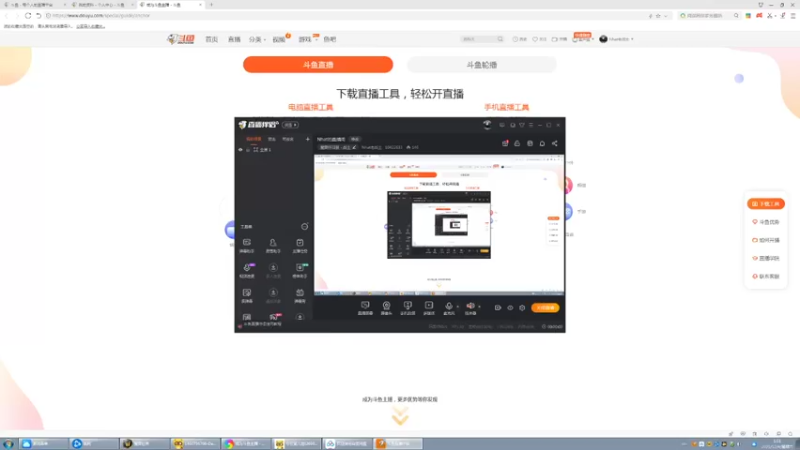Open the toolbox tool with purple badge

[247, 270]
